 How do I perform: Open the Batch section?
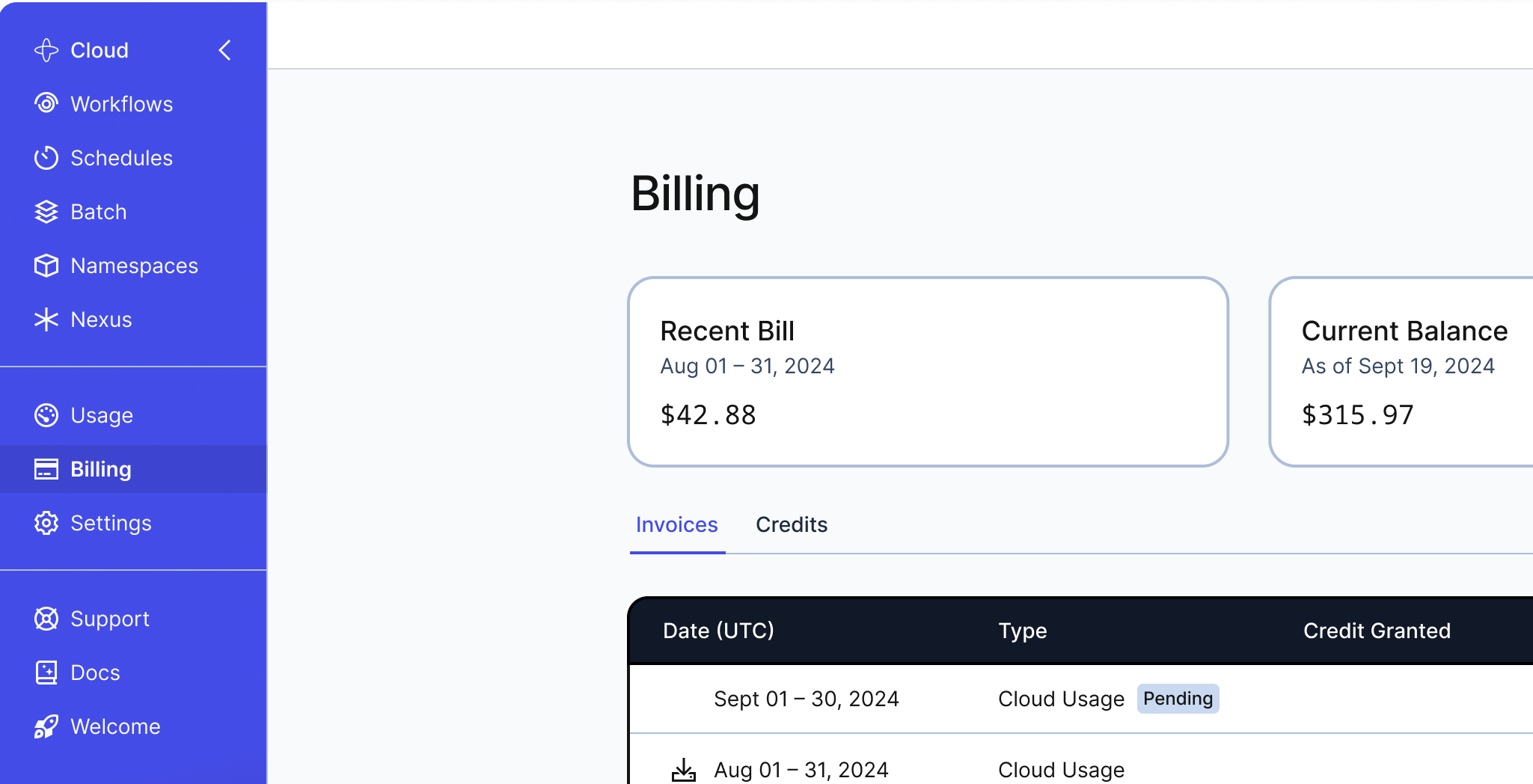[x=98, y=212]
